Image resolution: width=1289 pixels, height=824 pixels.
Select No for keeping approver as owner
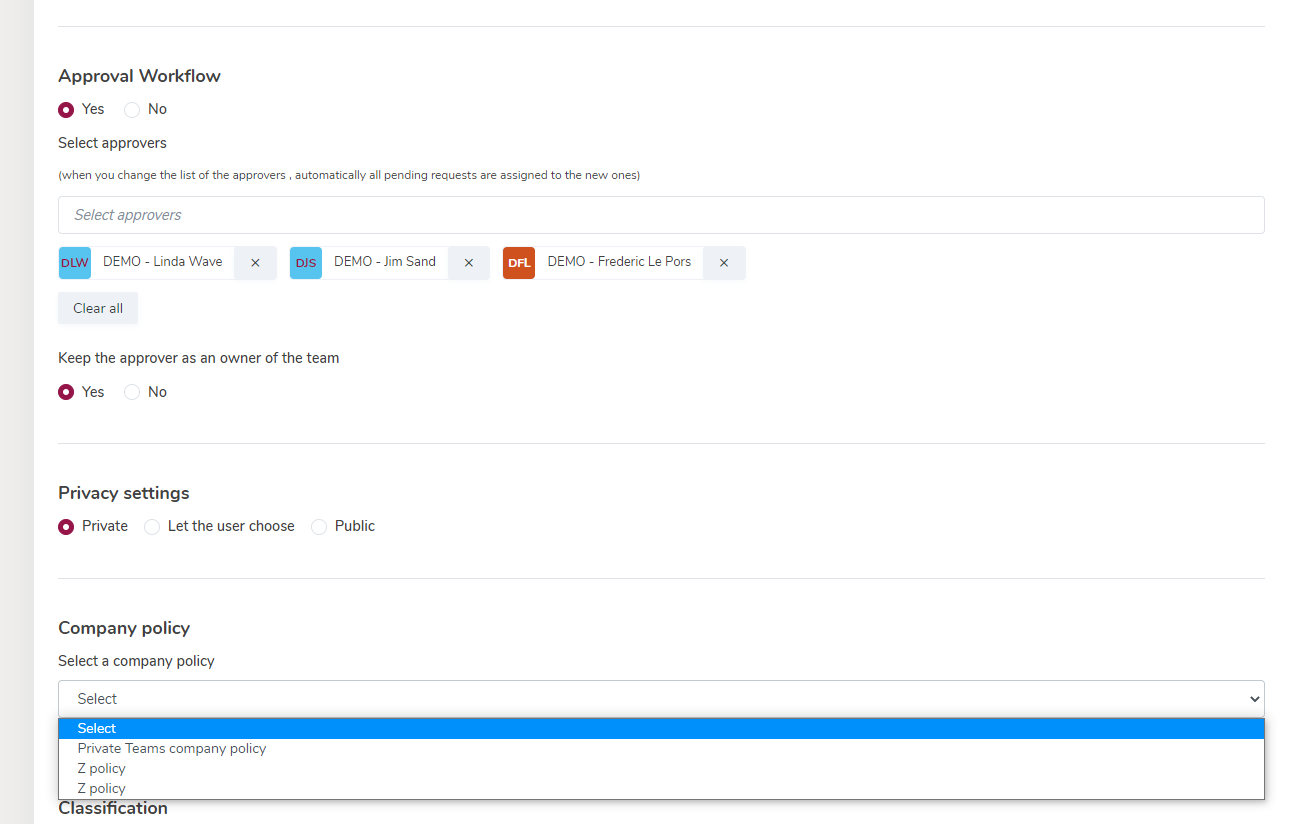132,392
